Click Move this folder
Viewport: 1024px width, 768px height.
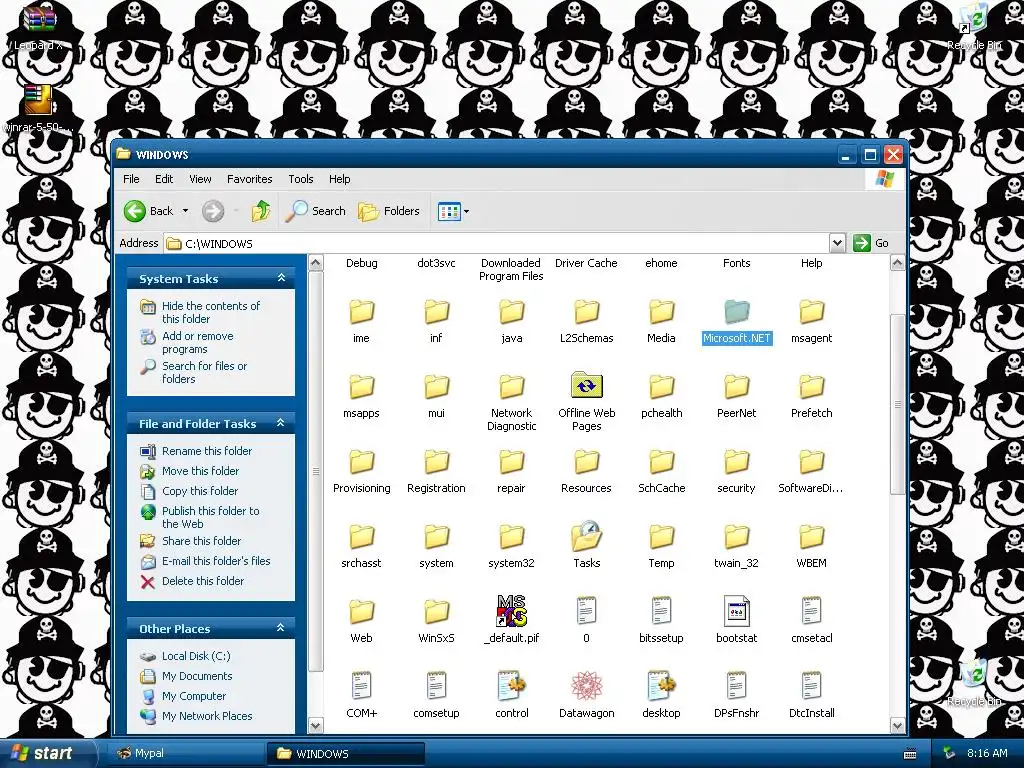click(x=200, y=471)
